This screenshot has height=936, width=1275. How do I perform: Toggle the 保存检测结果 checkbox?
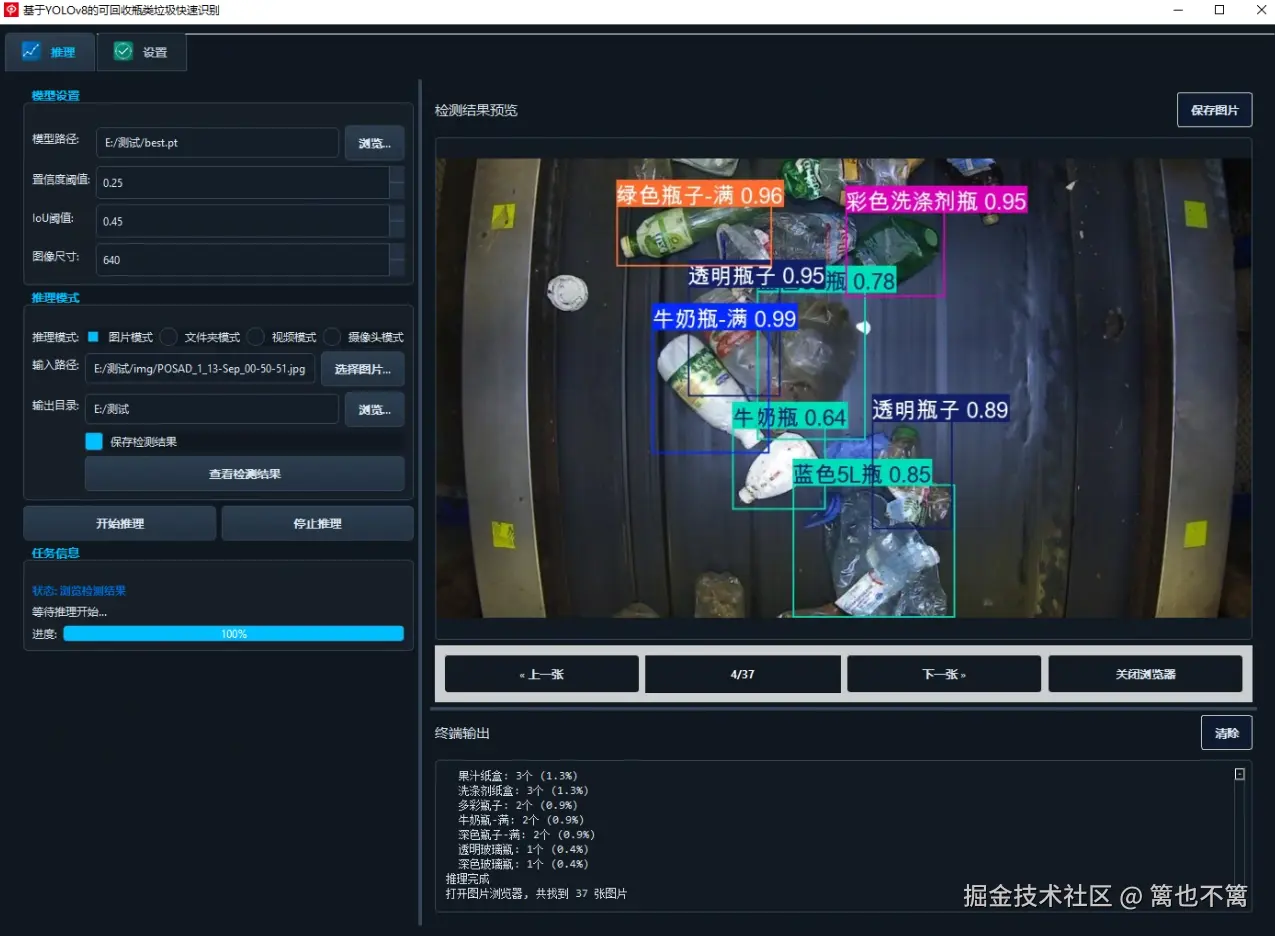(94, 441)
